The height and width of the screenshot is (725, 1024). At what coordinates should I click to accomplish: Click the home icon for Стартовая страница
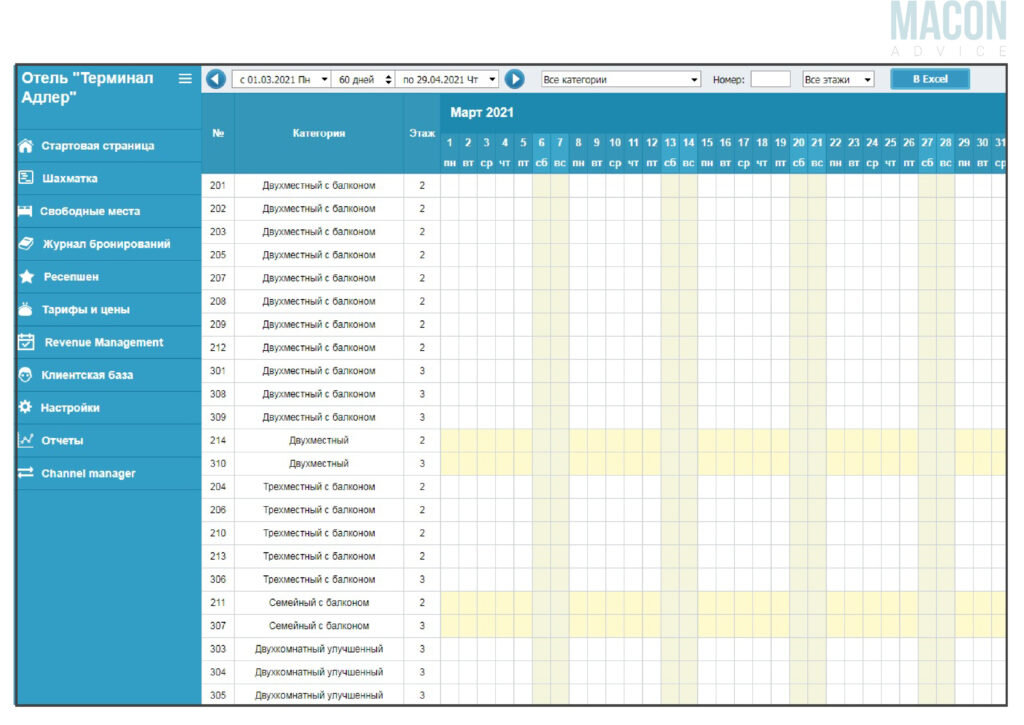[x=25, y=146]
